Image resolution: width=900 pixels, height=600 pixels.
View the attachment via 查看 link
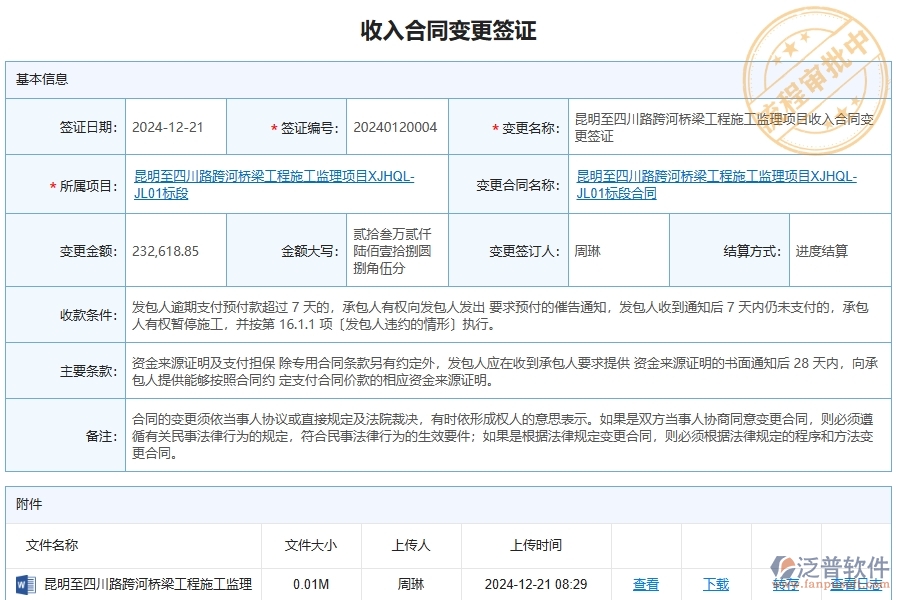[x=645, y=585]
